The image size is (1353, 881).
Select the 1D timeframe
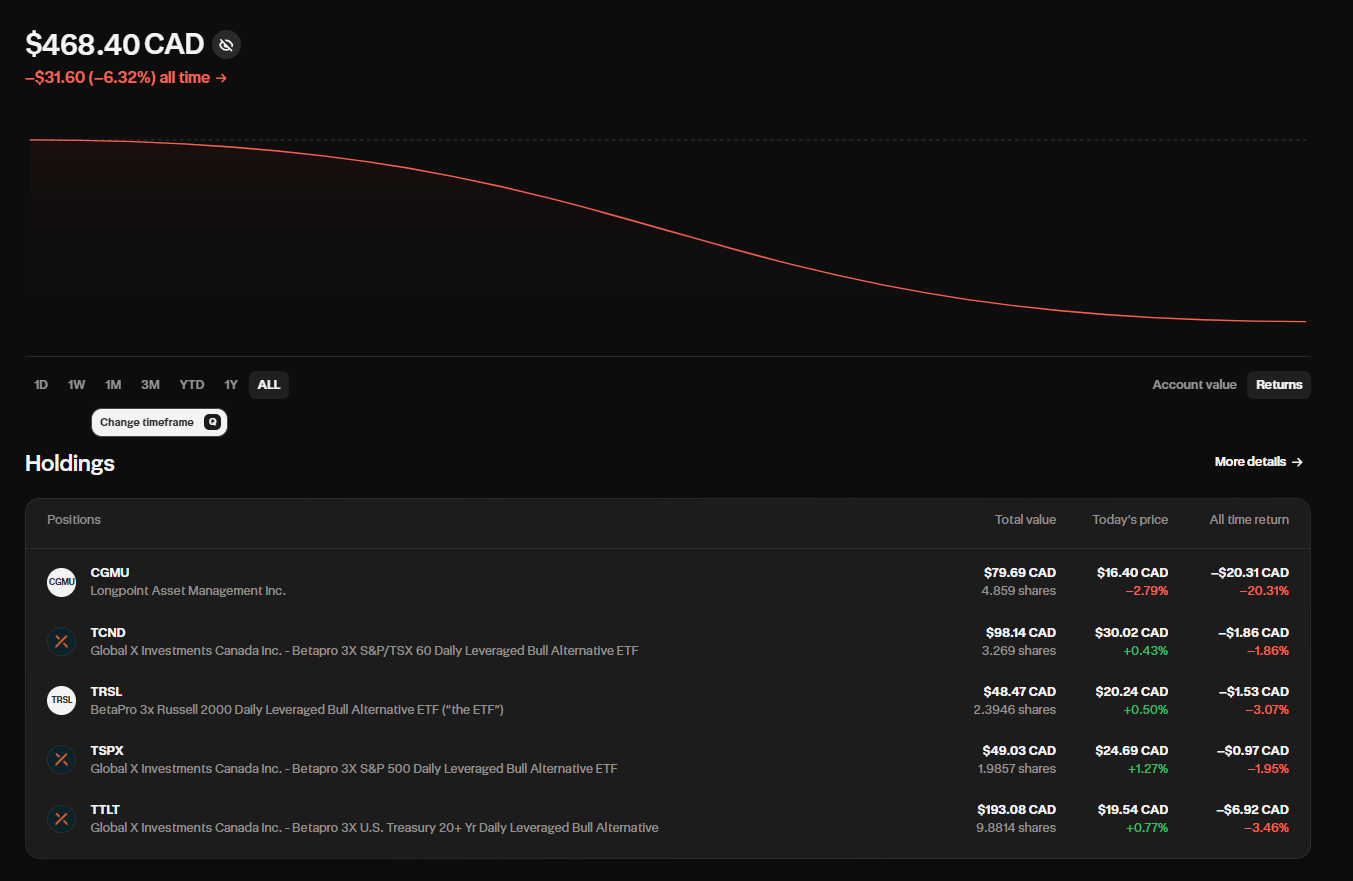pyautogui.click(x=41, y=385)
